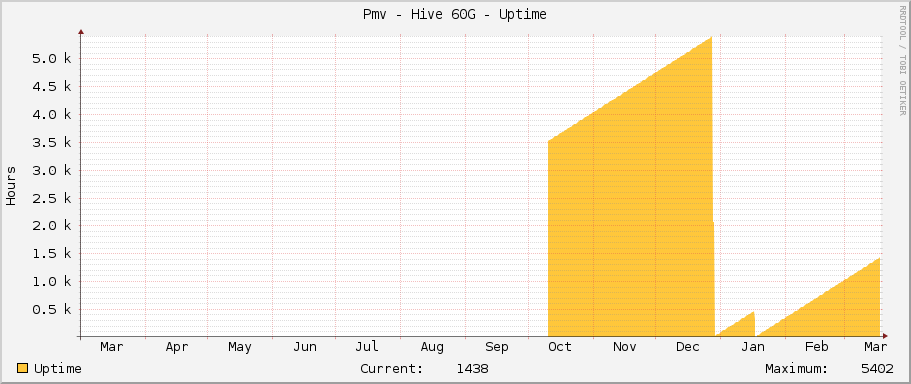Click the "Hours" y-axis label

(x=12, y=185)
